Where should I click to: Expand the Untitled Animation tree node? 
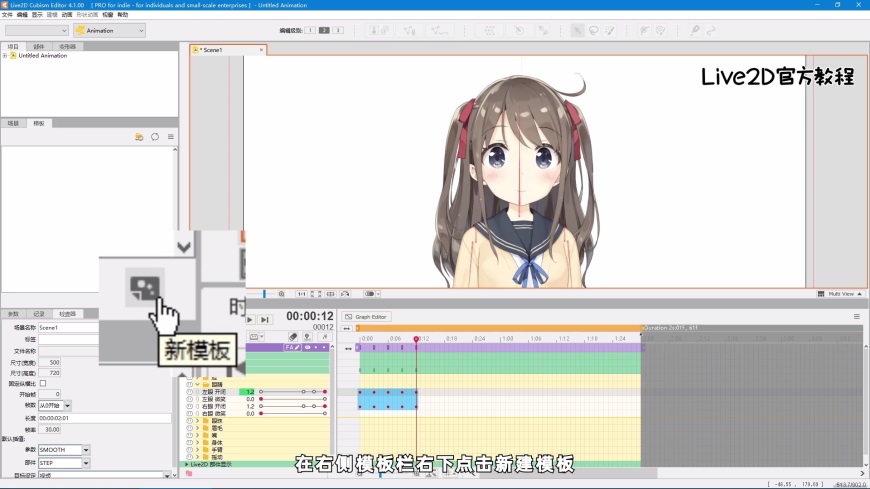5,56
